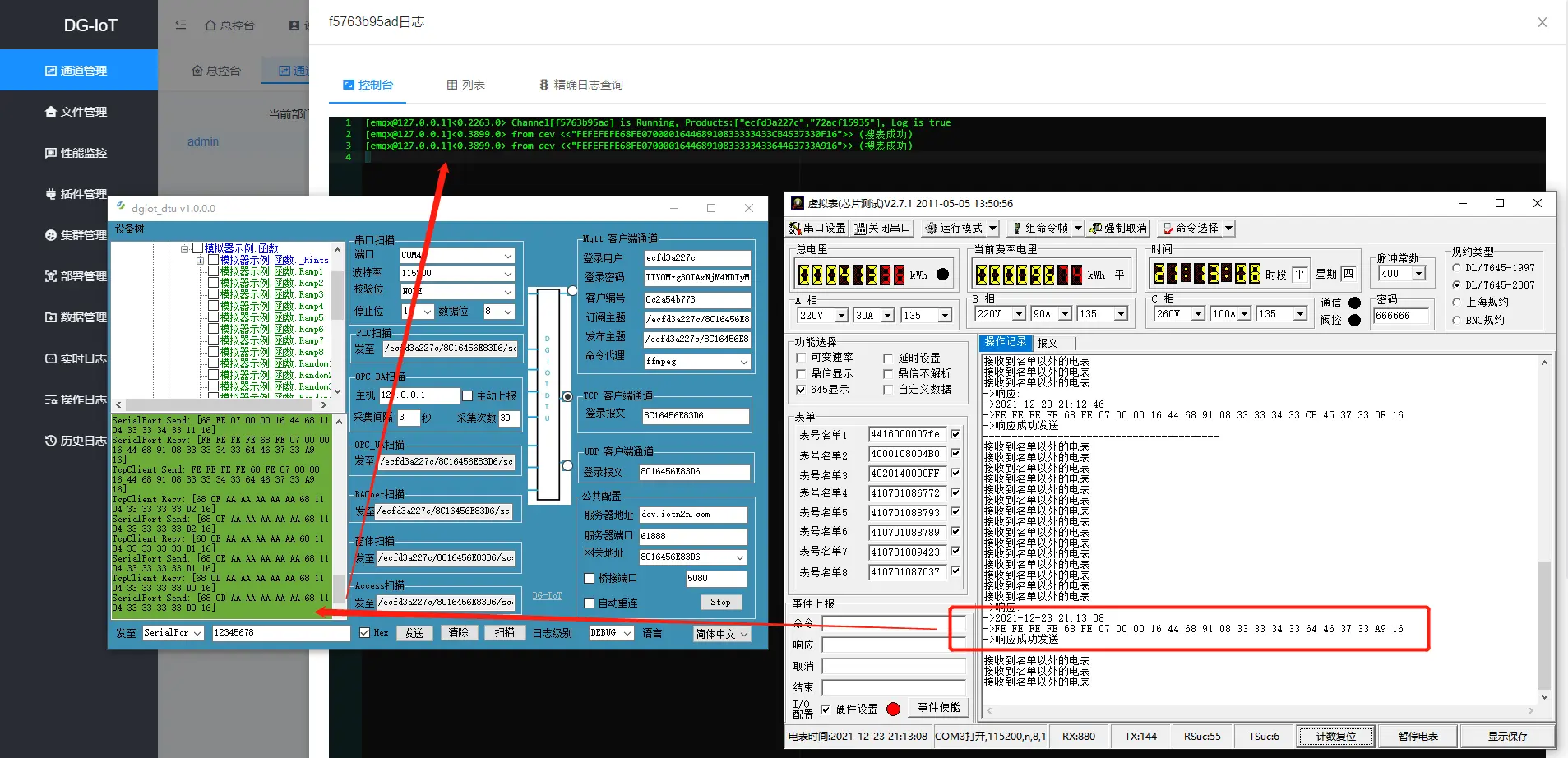Switch to the 列表 tab
Screen dimensions: 1568x758
pyautogui.click(x=465, y=85)
